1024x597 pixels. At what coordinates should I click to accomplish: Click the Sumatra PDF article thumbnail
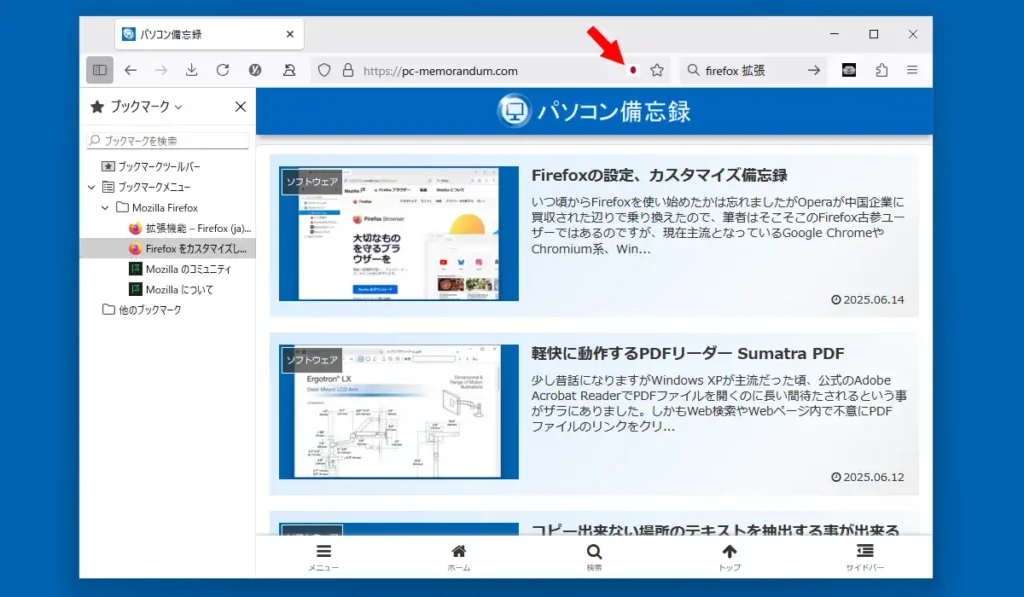pyautogui.click(x=398, y=411)
